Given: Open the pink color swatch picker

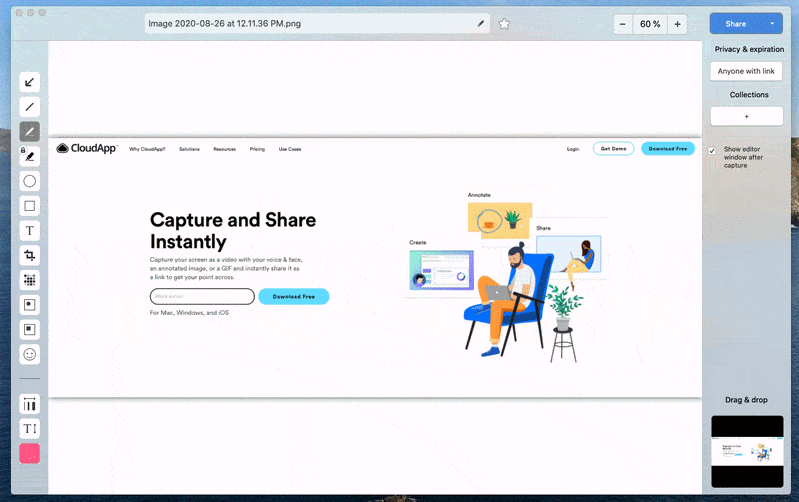Looking at the screenshot, I should [30, 454].
